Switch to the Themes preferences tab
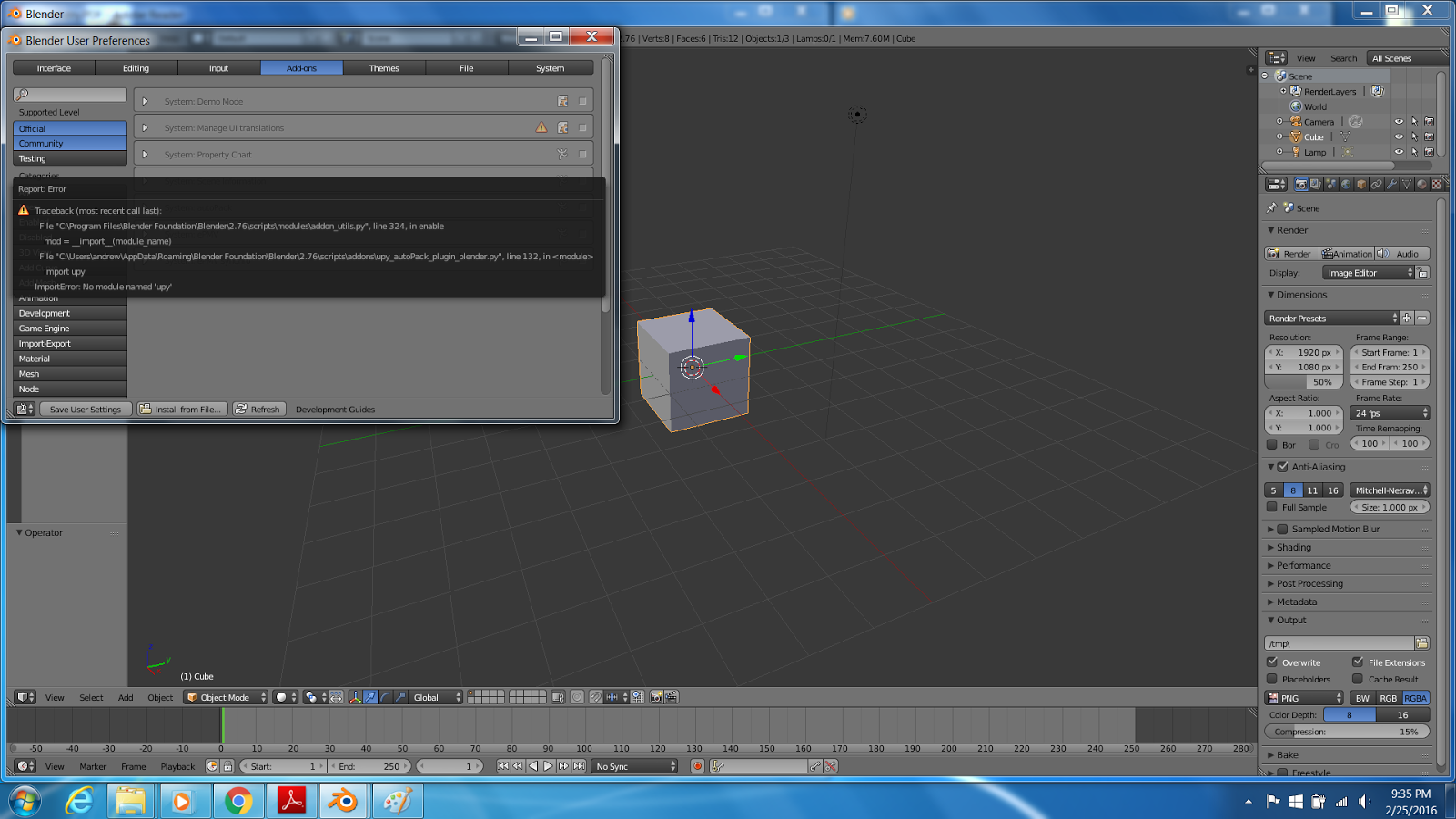The height and width of the screenshot is (819, 1456). (x=384, y=68)
